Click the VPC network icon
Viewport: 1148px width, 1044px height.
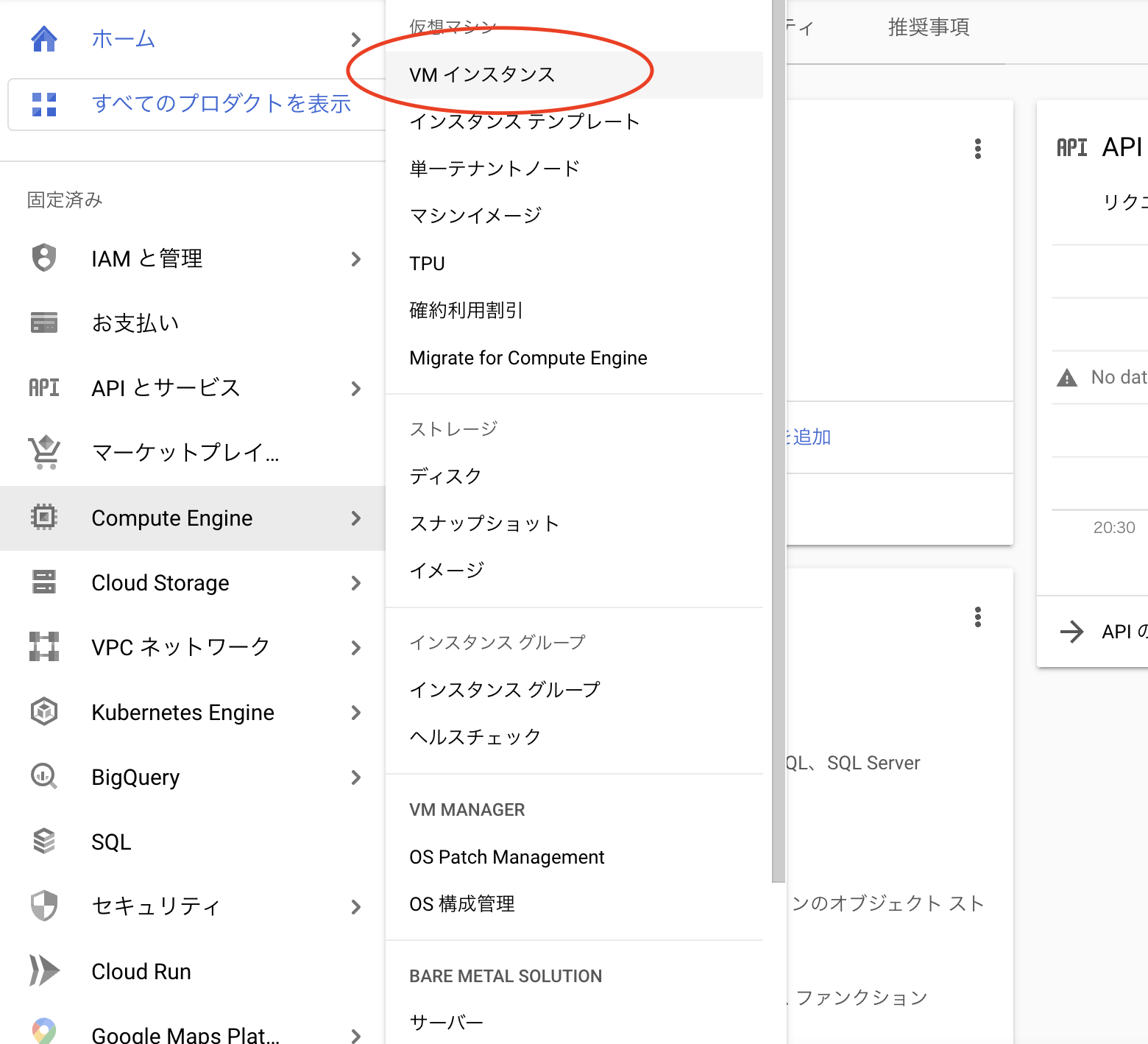(x=44, y=646)
